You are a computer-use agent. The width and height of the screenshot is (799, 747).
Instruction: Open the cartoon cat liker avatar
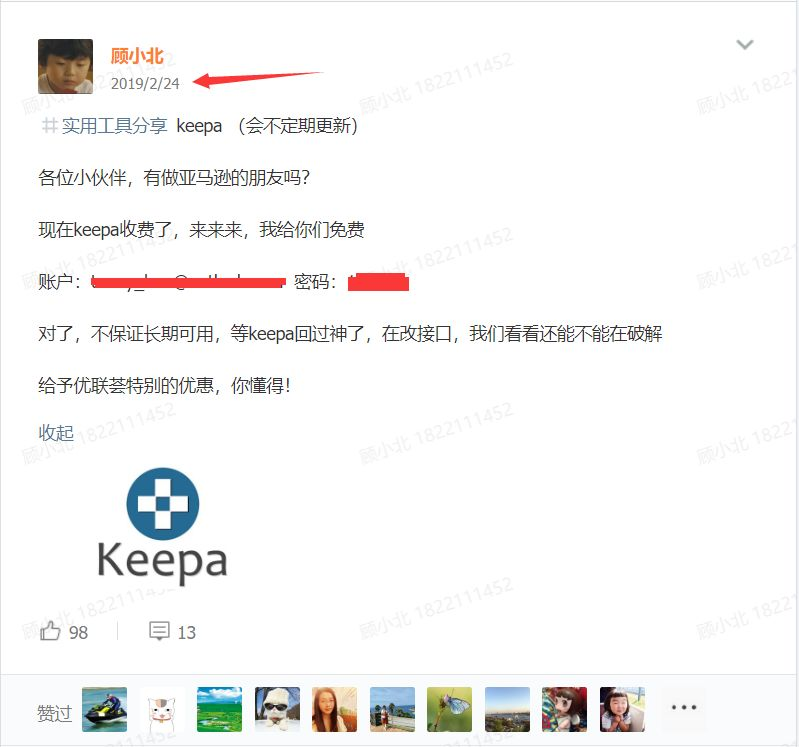[162, 709]
